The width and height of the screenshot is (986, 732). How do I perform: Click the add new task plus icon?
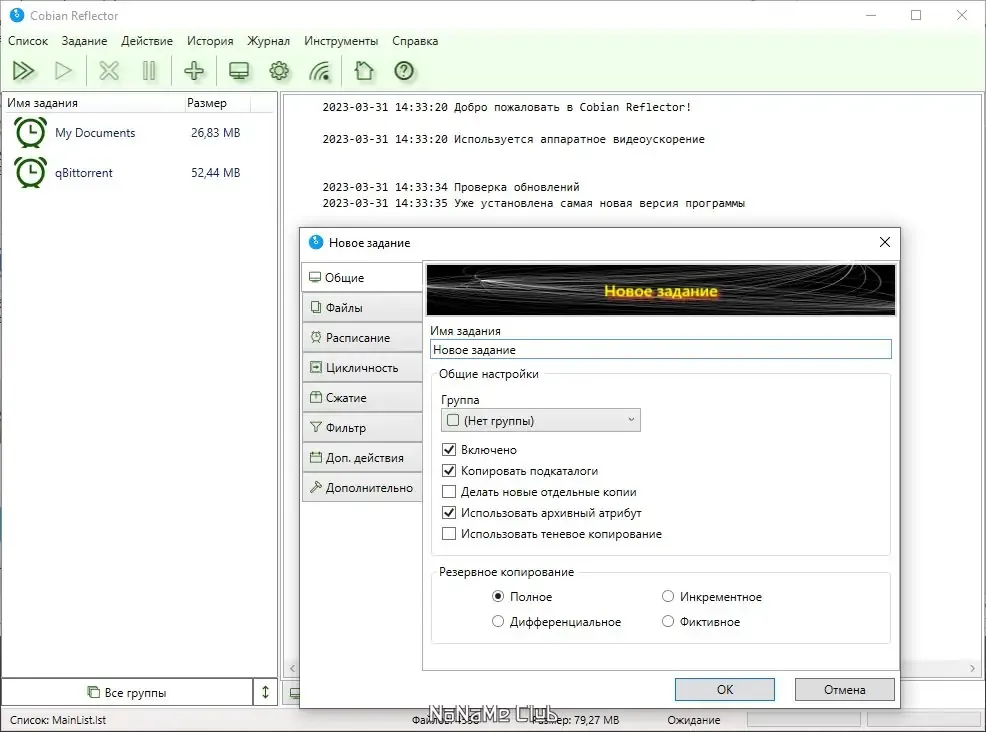pos(194,71)
